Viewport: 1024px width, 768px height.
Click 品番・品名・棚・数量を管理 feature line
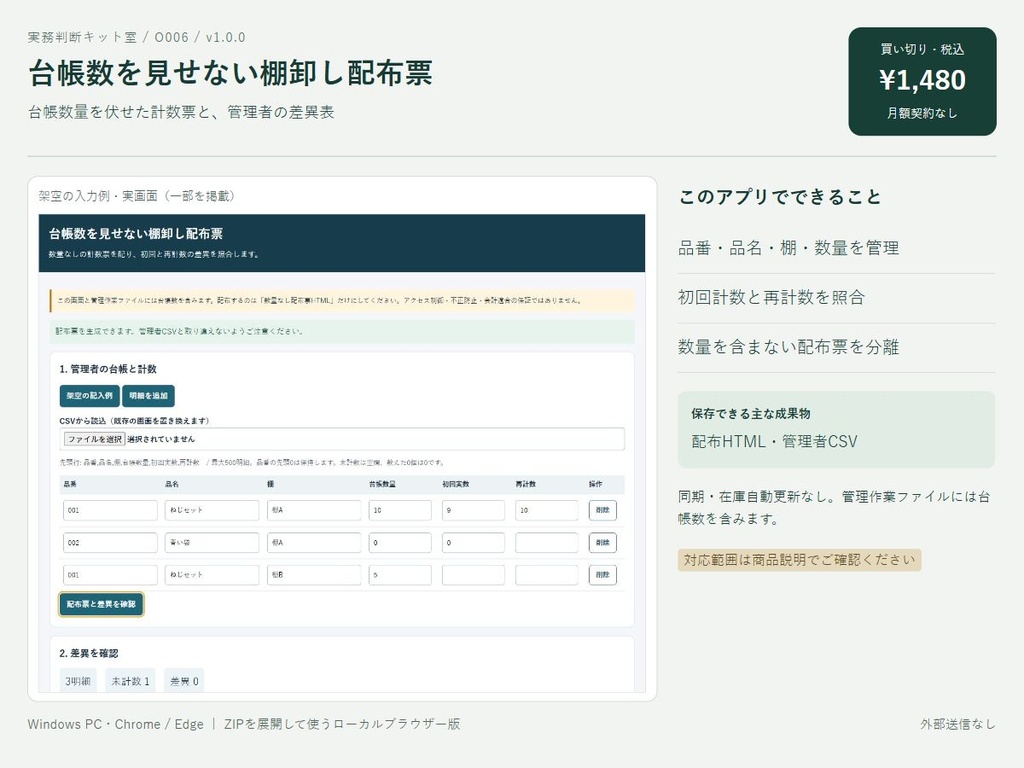(788, 248)
